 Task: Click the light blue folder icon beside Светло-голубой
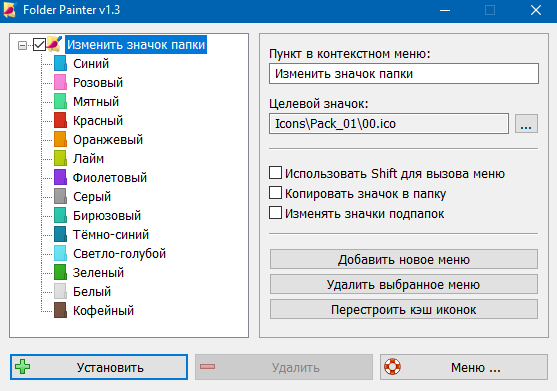[x=60, y=254]
